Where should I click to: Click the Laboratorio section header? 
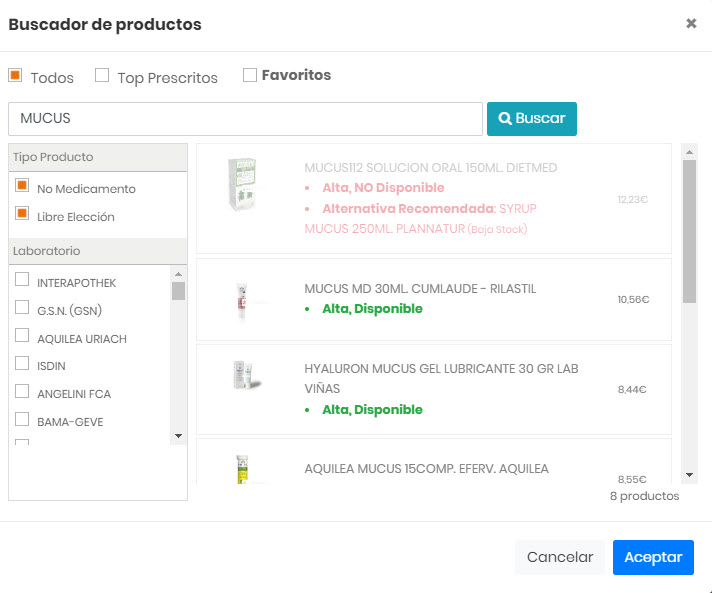pos(98,251)
